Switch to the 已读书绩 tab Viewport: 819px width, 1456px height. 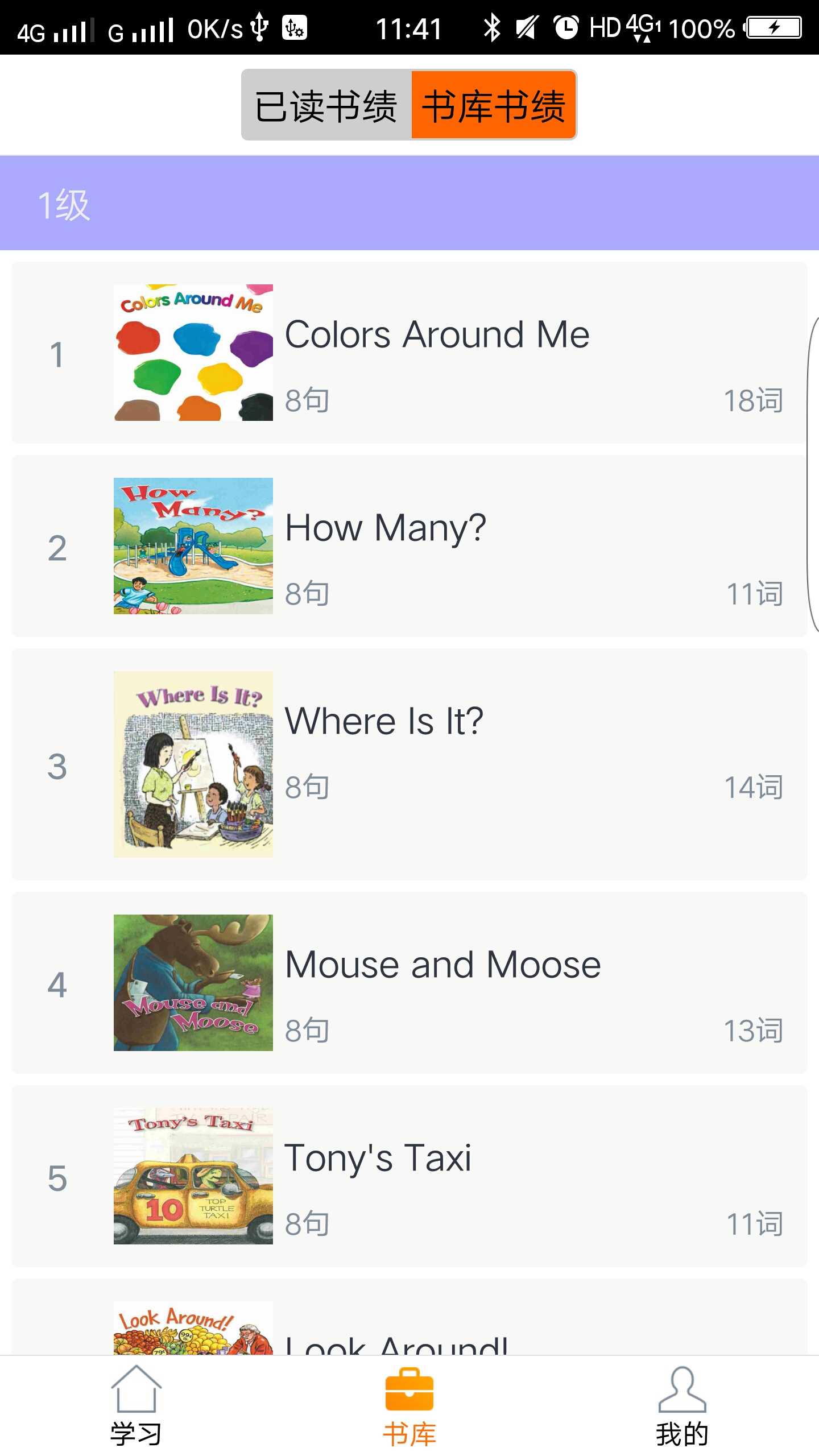(326, 105)
